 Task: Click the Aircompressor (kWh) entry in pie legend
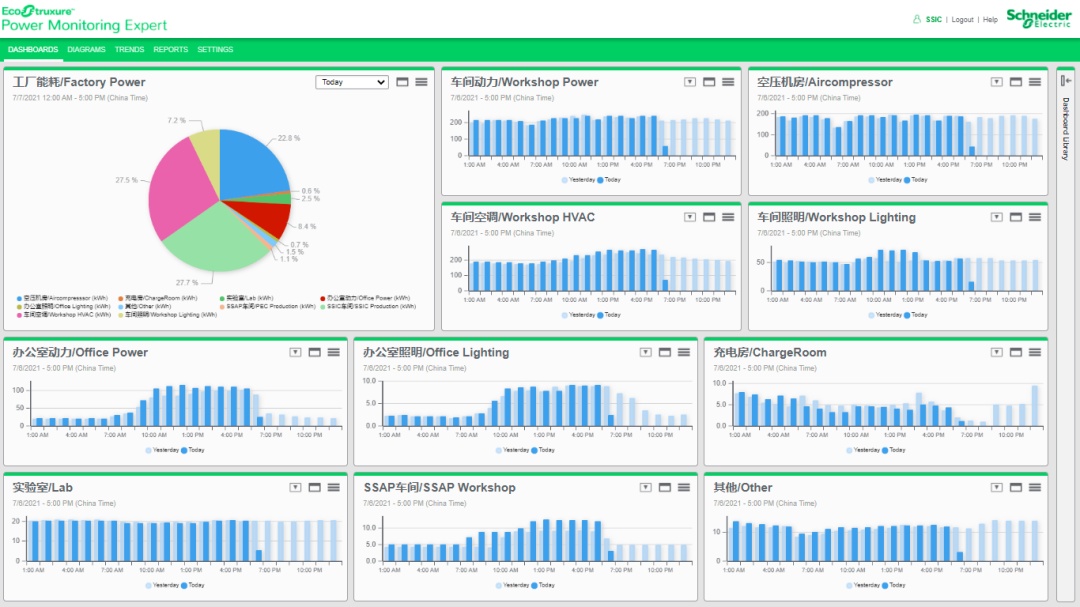pos(62,298)
